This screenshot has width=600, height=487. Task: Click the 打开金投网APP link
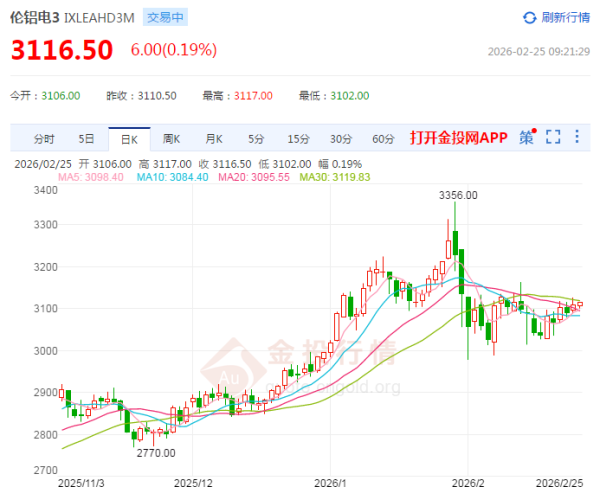(458, 137)
